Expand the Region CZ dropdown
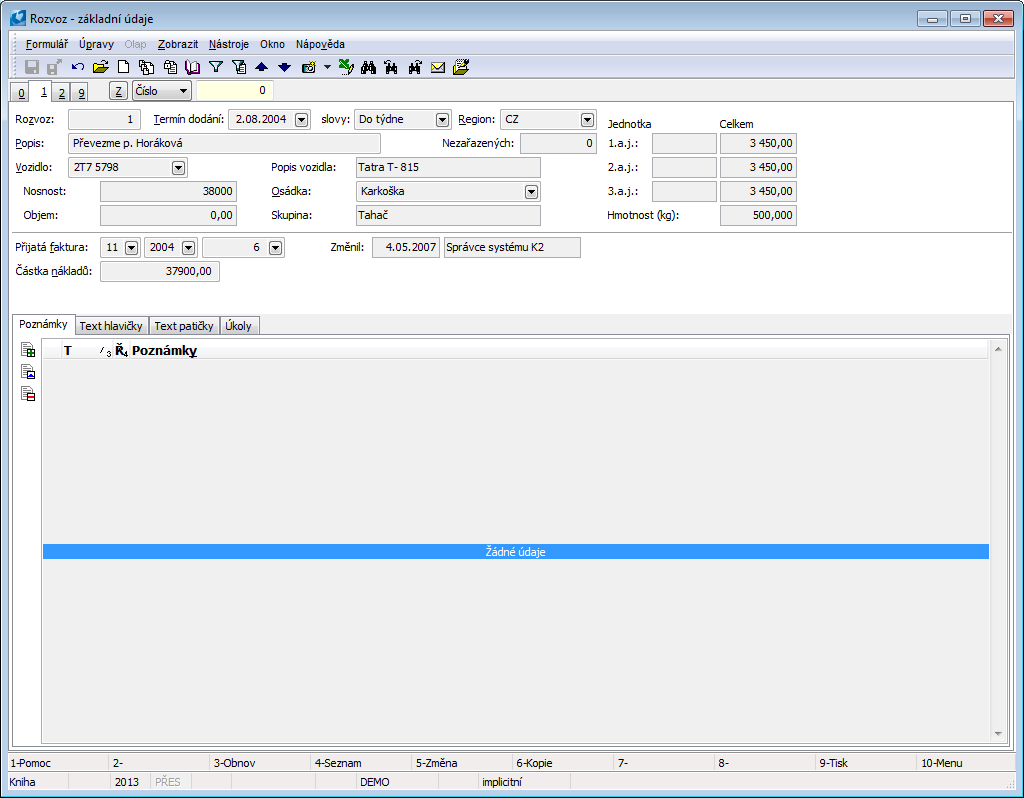Viewport: 1024px width, 798px height. [x=587, y=120]
